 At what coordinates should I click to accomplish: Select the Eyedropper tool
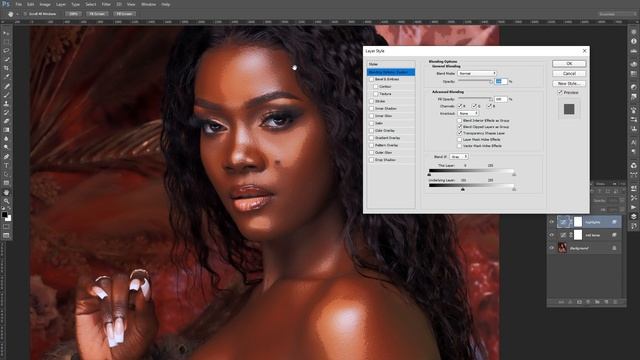(6, 77)
